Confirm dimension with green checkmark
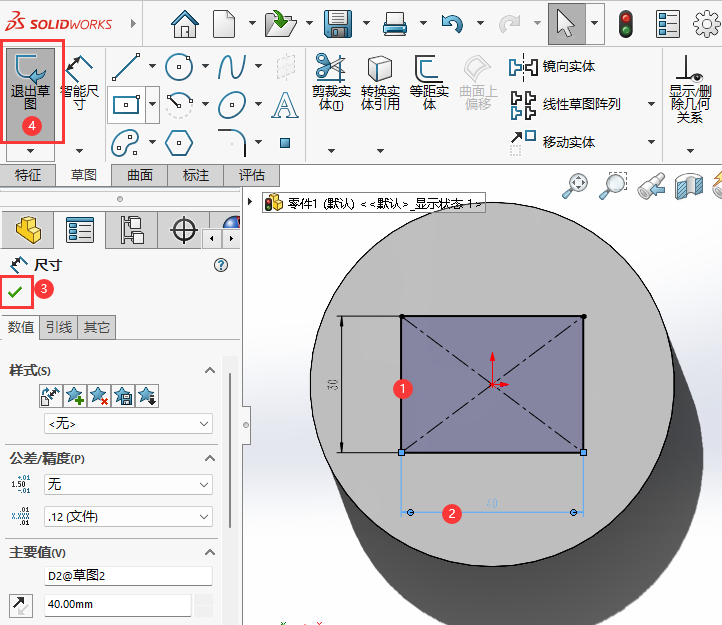 [16, 291]
